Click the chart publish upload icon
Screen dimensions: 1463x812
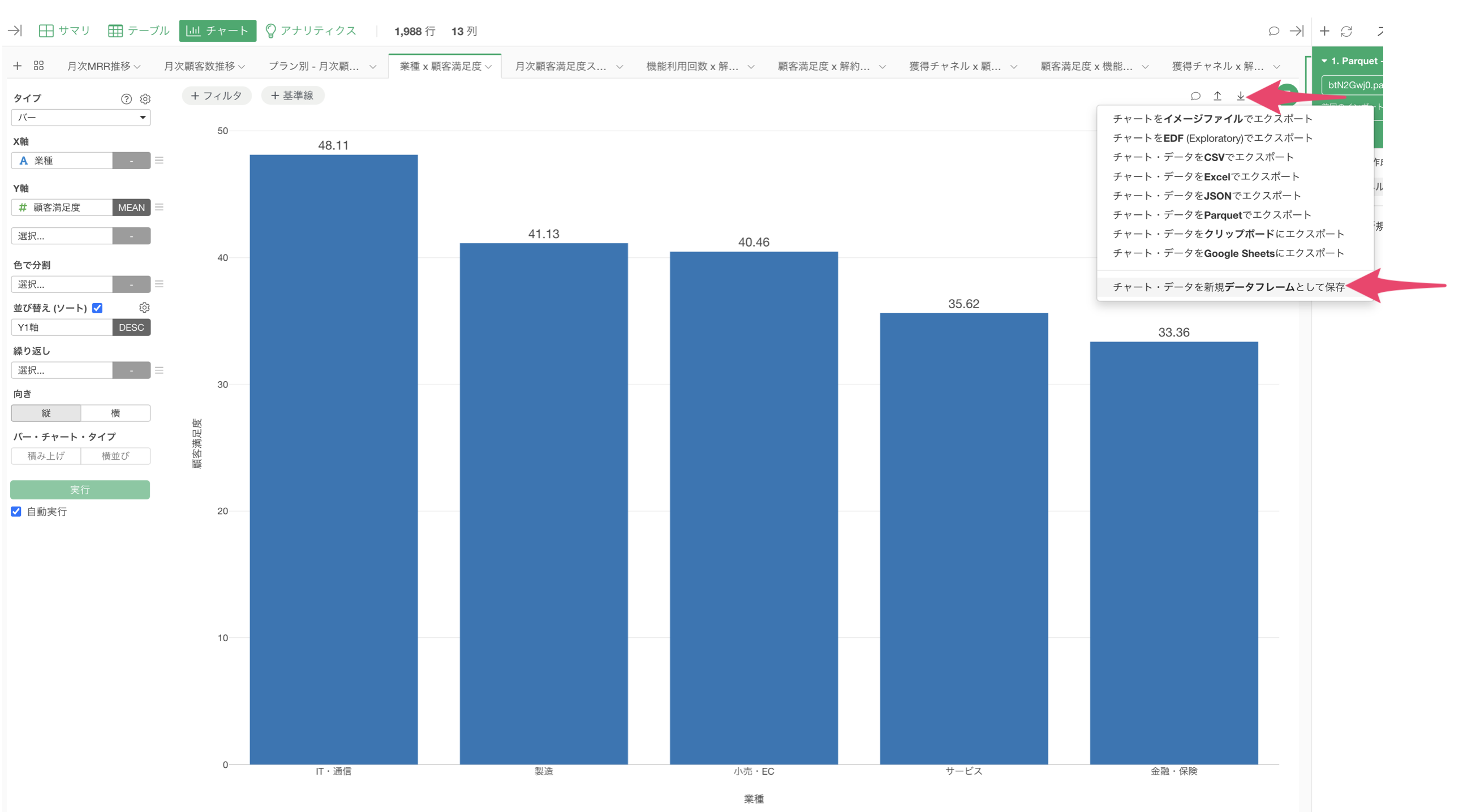point(1217,96)
